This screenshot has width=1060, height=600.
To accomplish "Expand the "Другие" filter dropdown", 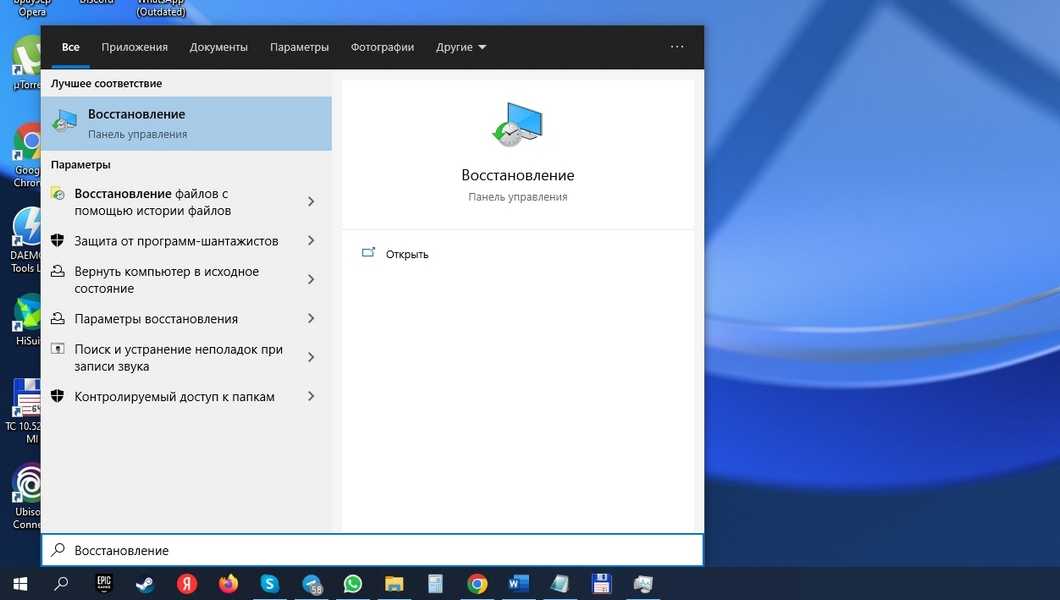I will pyautogui.click(x=461, y=47).
